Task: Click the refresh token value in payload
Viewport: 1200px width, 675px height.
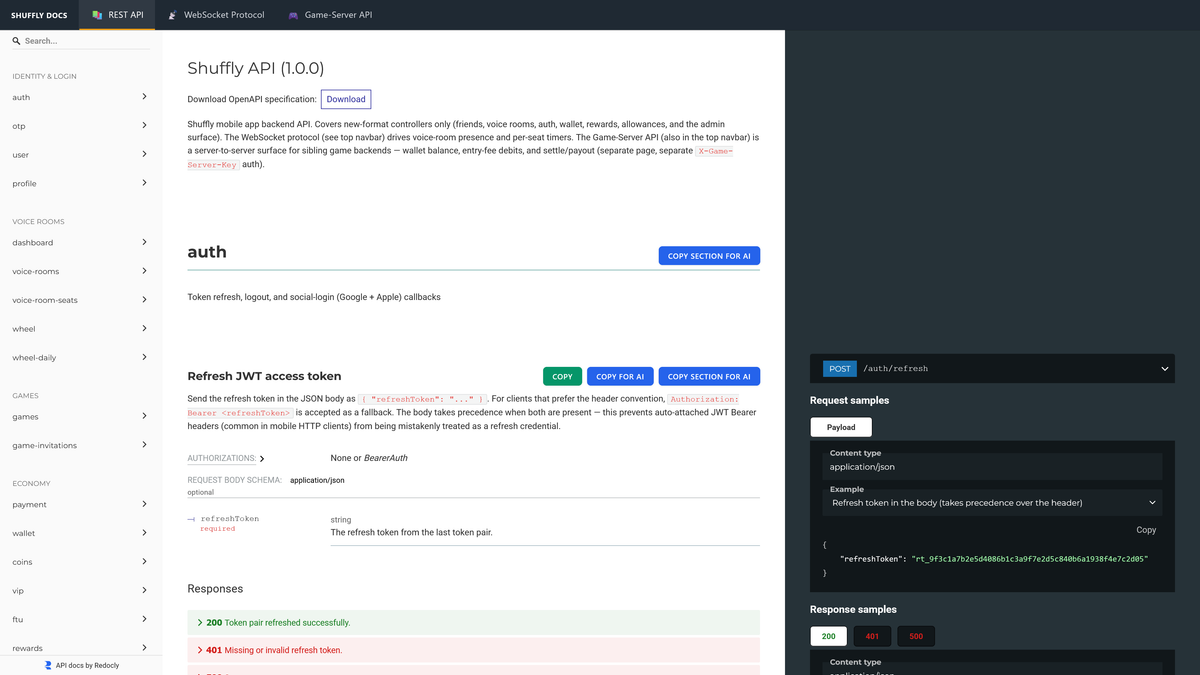Action: (1029, 559)
